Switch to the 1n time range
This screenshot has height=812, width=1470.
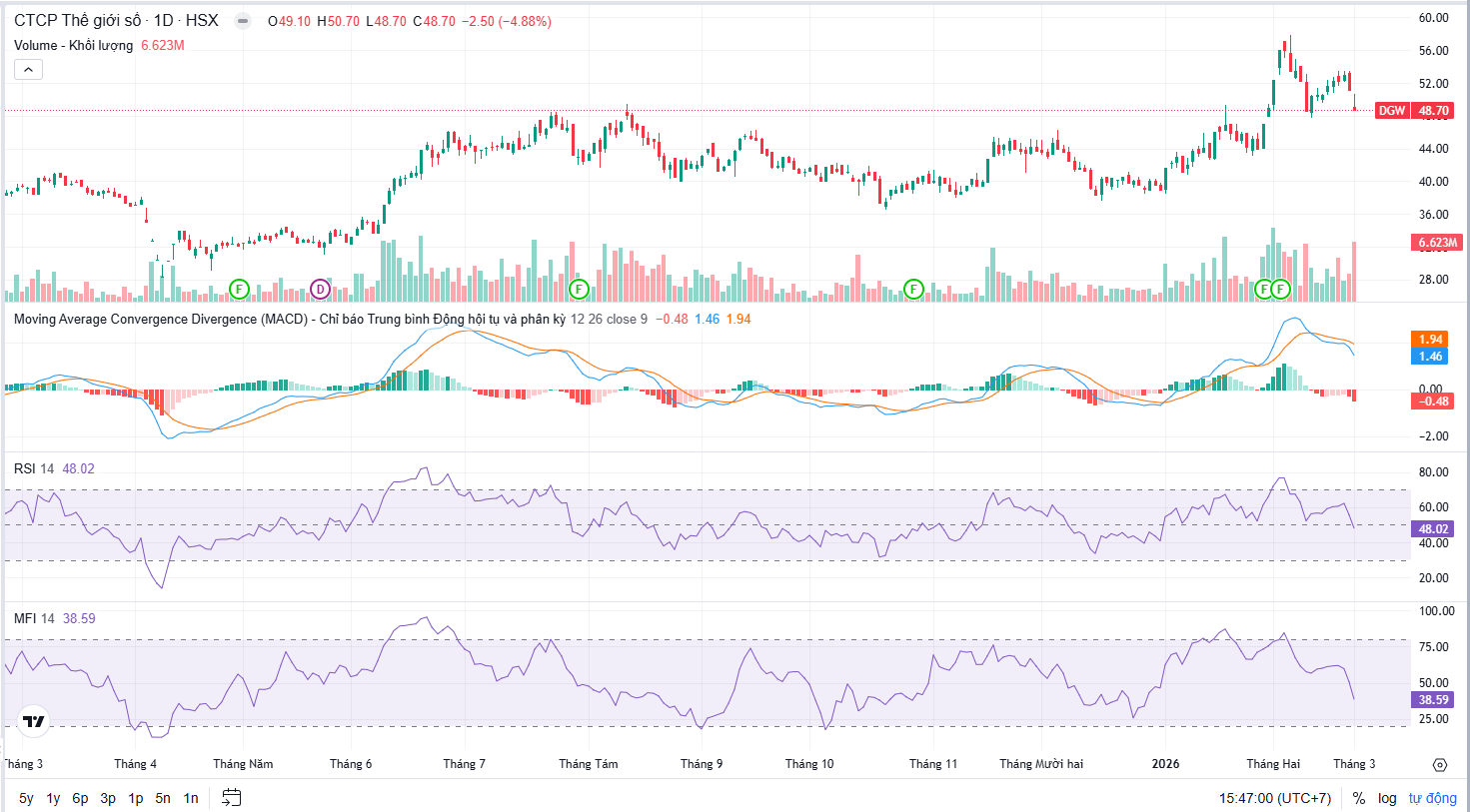point(190,798)
